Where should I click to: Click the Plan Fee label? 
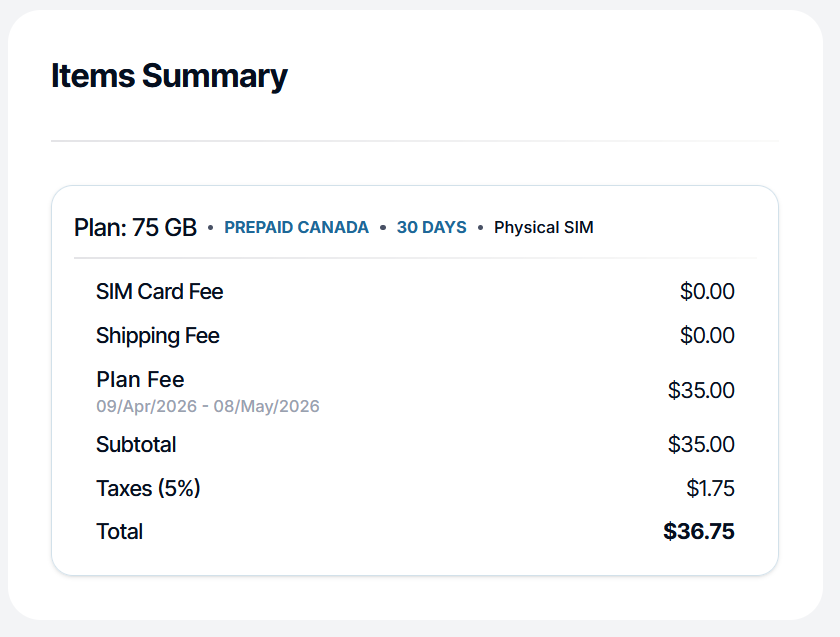click(x=140, y=380)
